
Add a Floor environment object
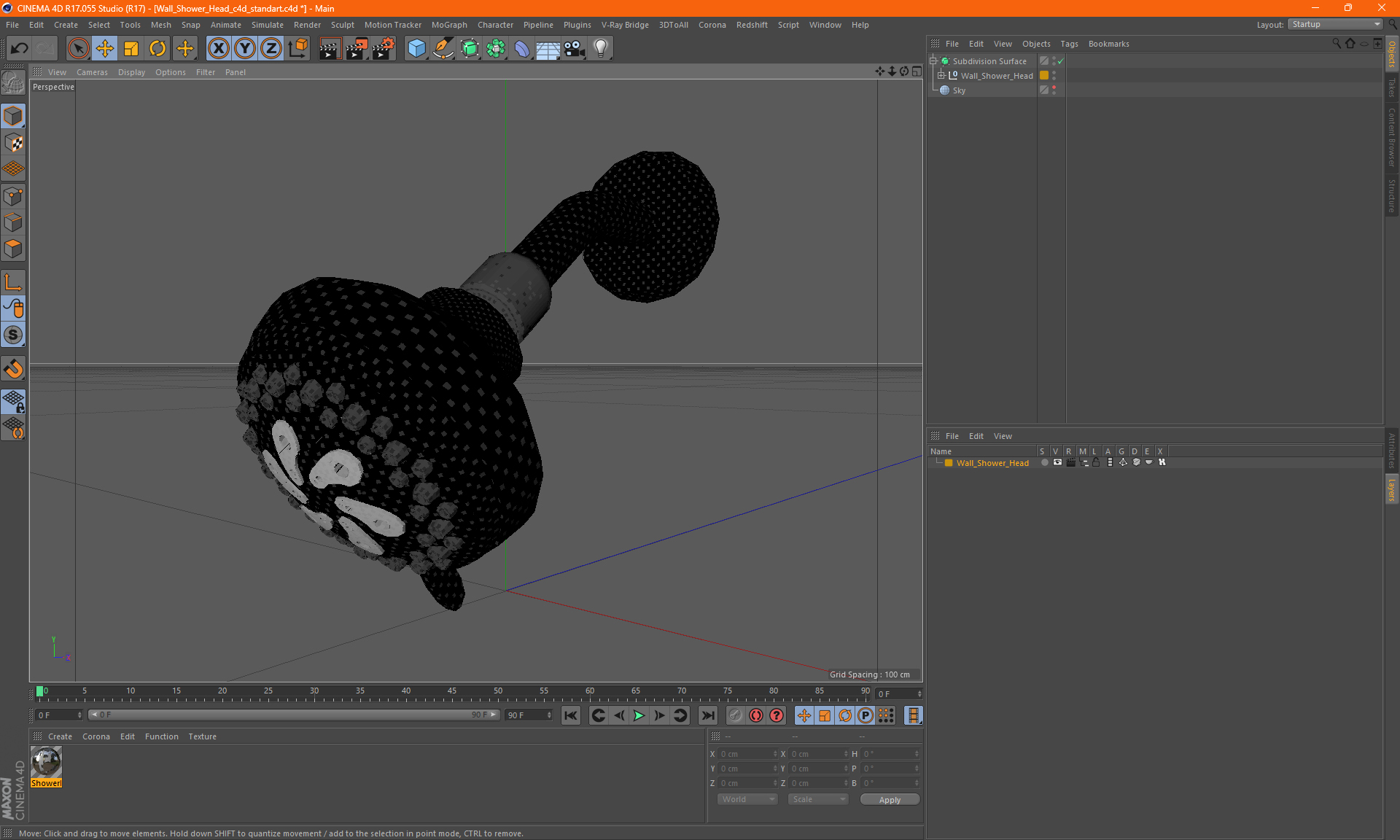[x=548, y=48]
